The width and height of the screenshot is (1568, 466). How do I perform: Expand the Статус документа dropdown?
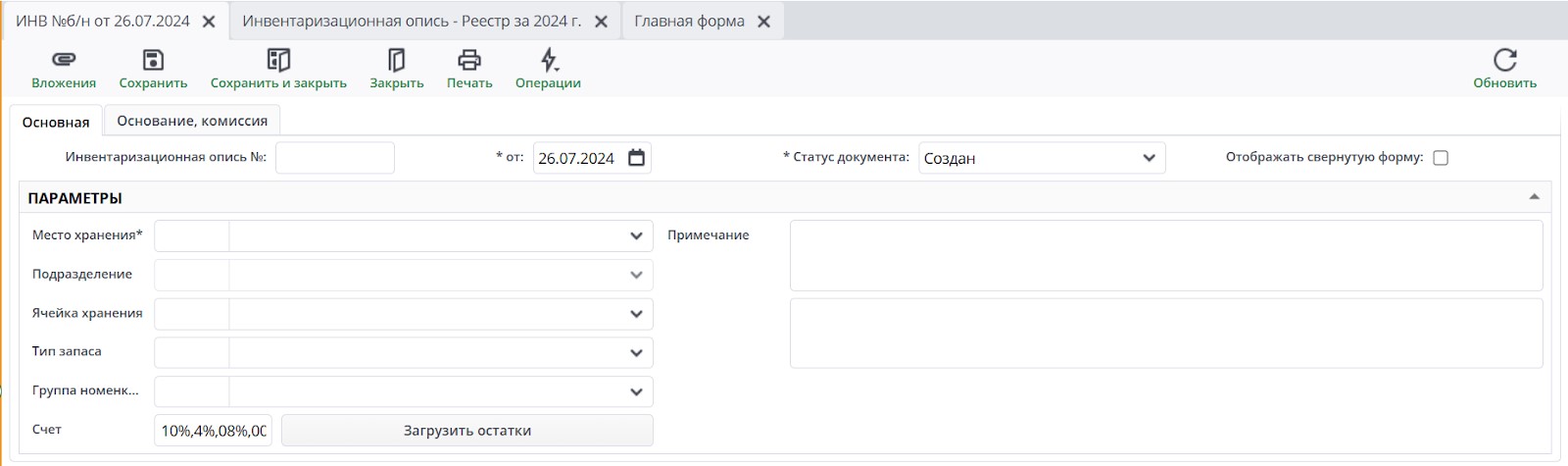point(1149,158)
